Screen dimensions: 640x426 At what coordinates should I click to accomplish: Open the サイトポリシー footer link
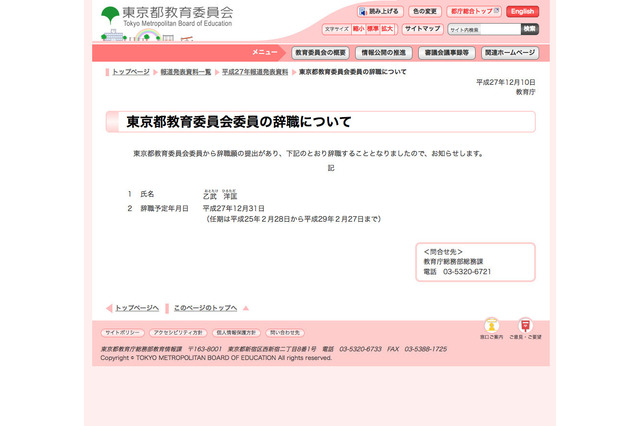[x=122, y=333]
